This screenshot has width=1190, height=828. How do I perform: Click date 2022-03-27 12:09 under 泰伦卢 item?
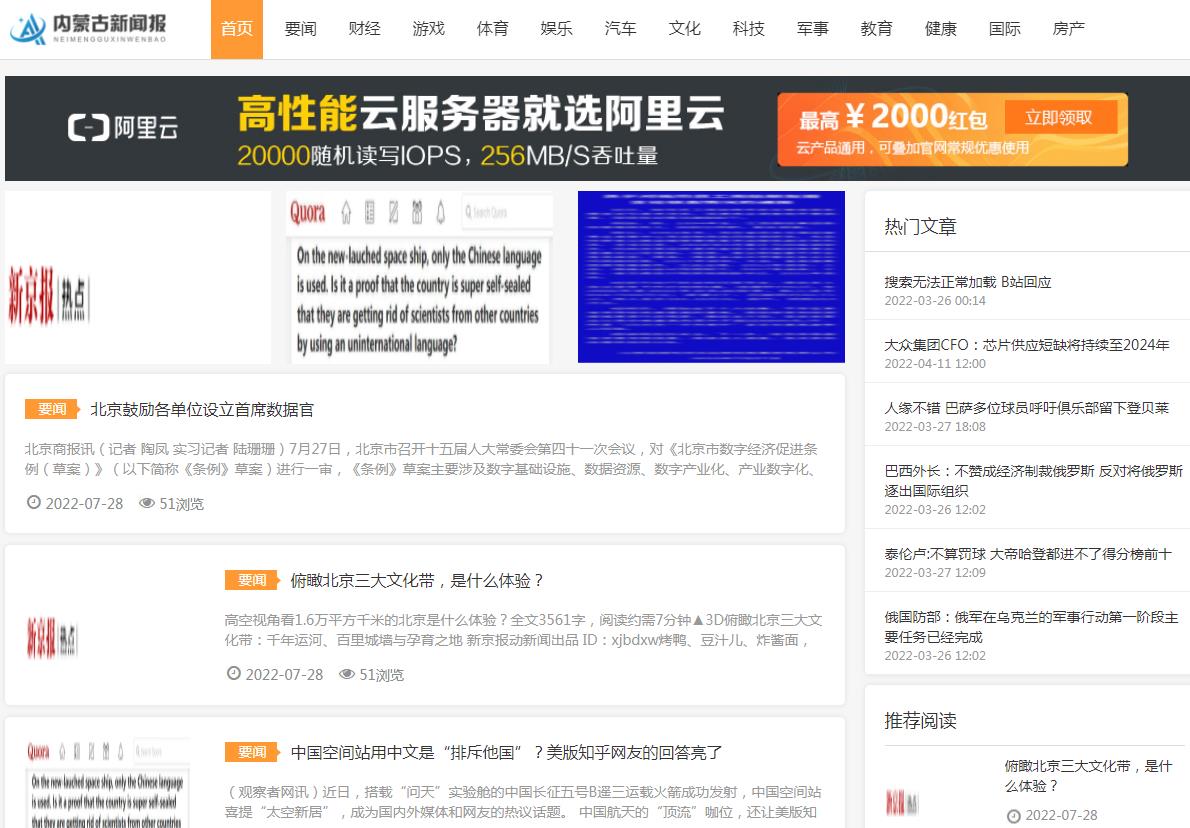click(935, 572)
